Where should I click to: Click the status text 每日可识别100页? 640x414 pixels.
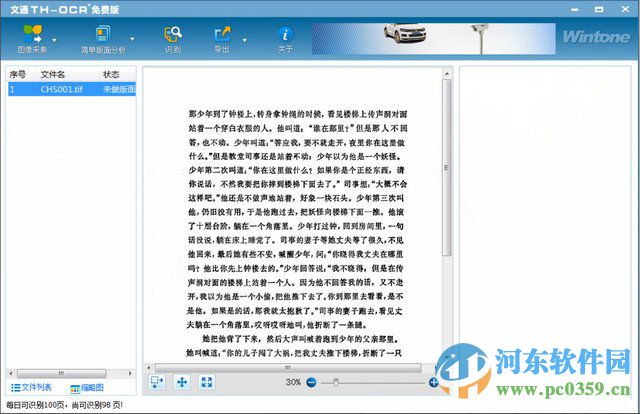tap(36, 405)
